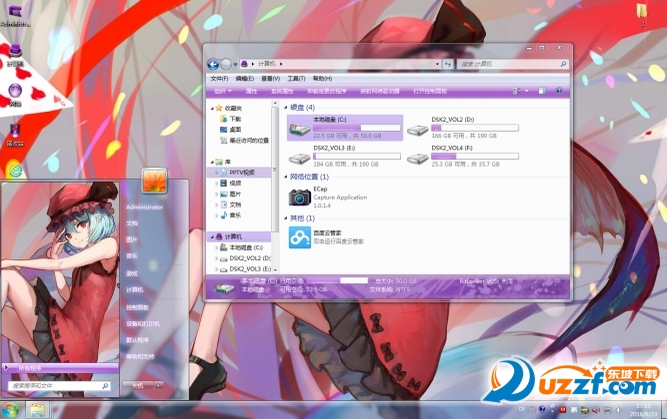Click the change view icon in the toolbar

click(516, 91)
